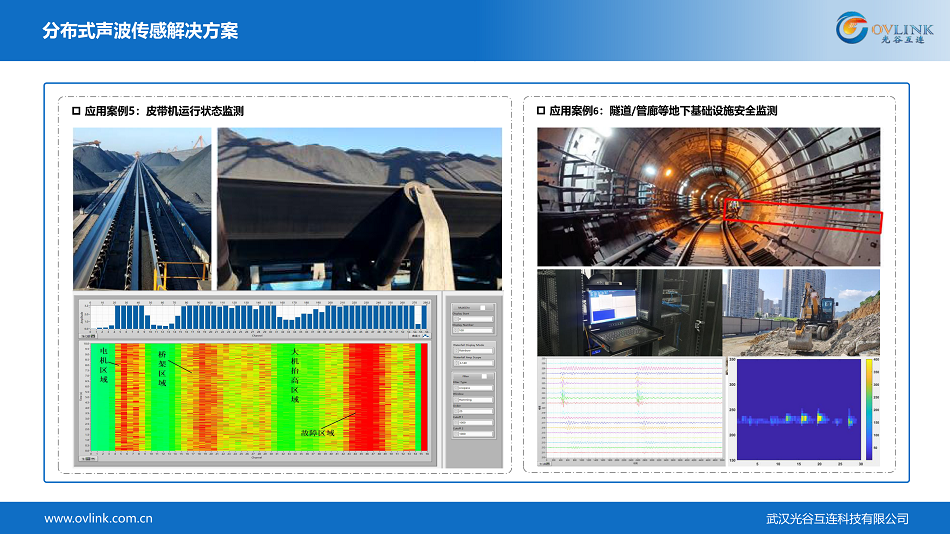950x534 pixels.
Task: Click the excavator construction site photo
Action: [801, 311]
